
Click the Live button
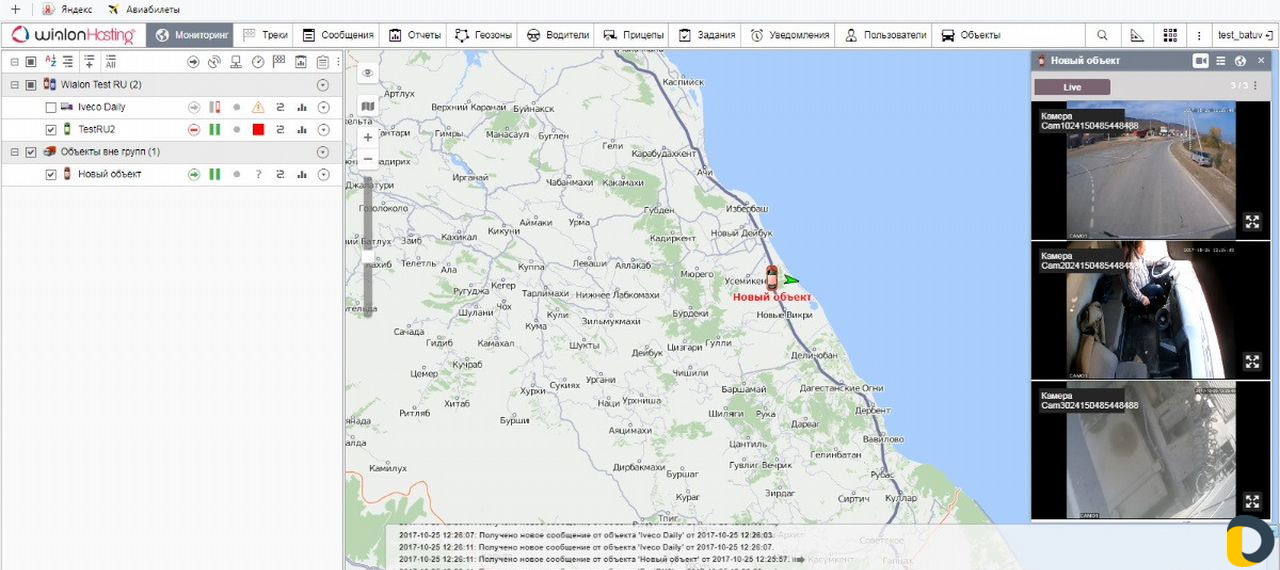pyautogui.click(x=1072, y=87)
